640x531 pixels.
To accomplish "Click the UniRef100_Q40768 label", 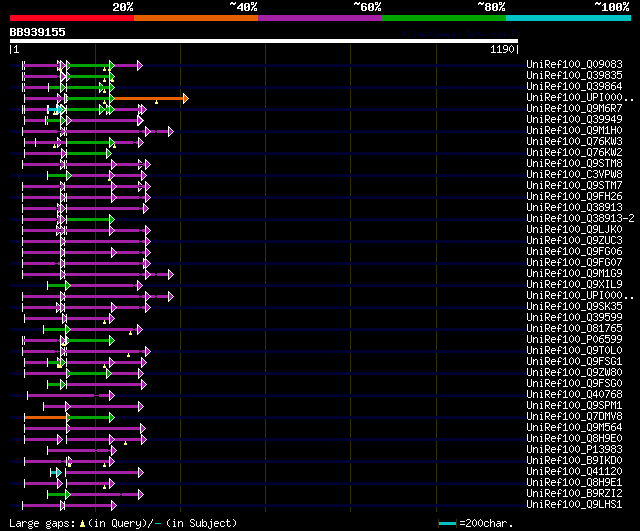I will click(574, 395).
